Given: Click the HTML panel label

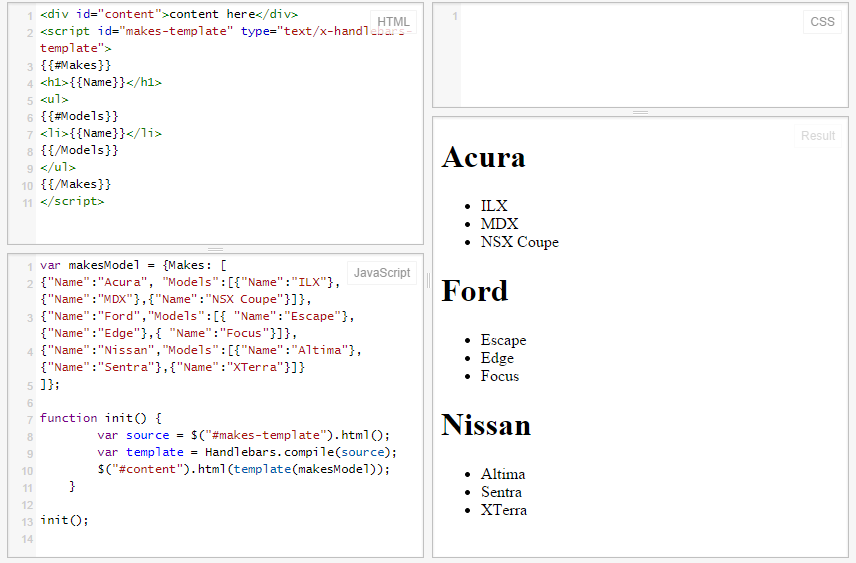Looking at the screenshot, I should [x=393, y=22].
